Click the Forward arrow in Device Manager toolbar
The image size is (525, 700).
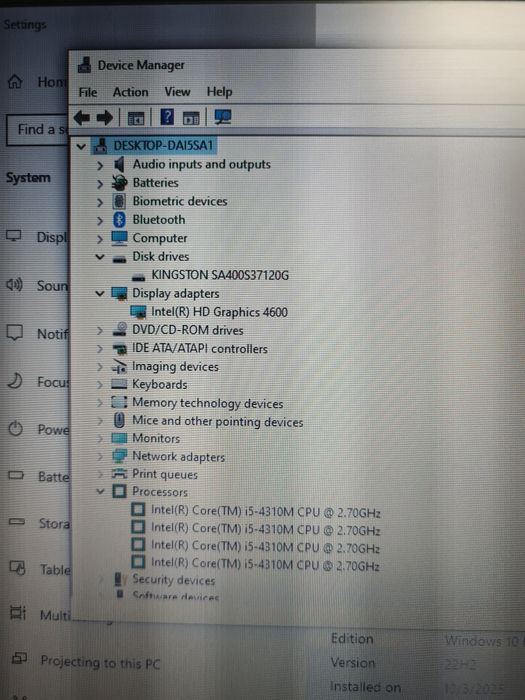(x=105, y=118)
